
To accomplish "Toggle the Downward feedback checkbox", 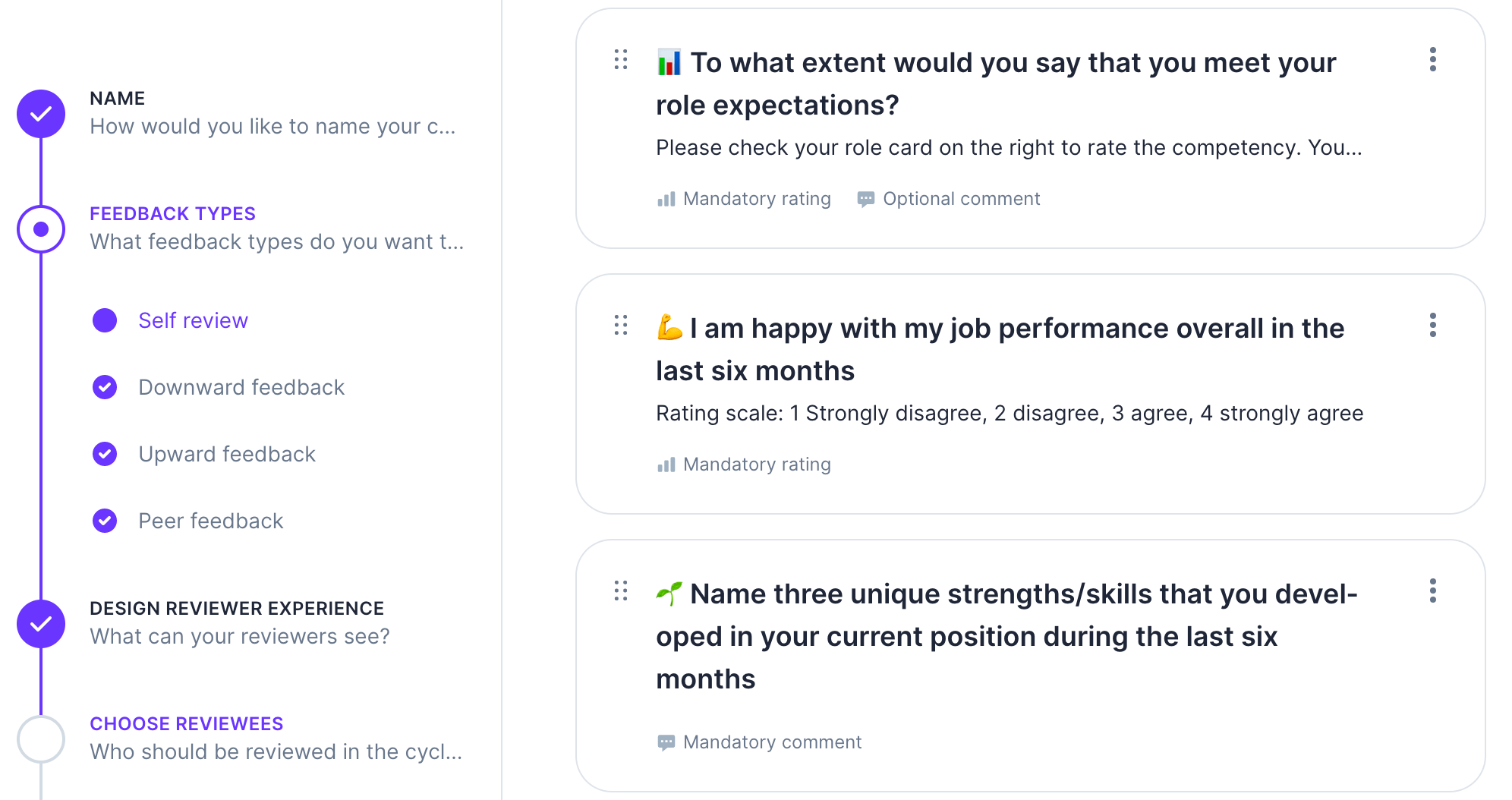I will click(x=104, y=387).
